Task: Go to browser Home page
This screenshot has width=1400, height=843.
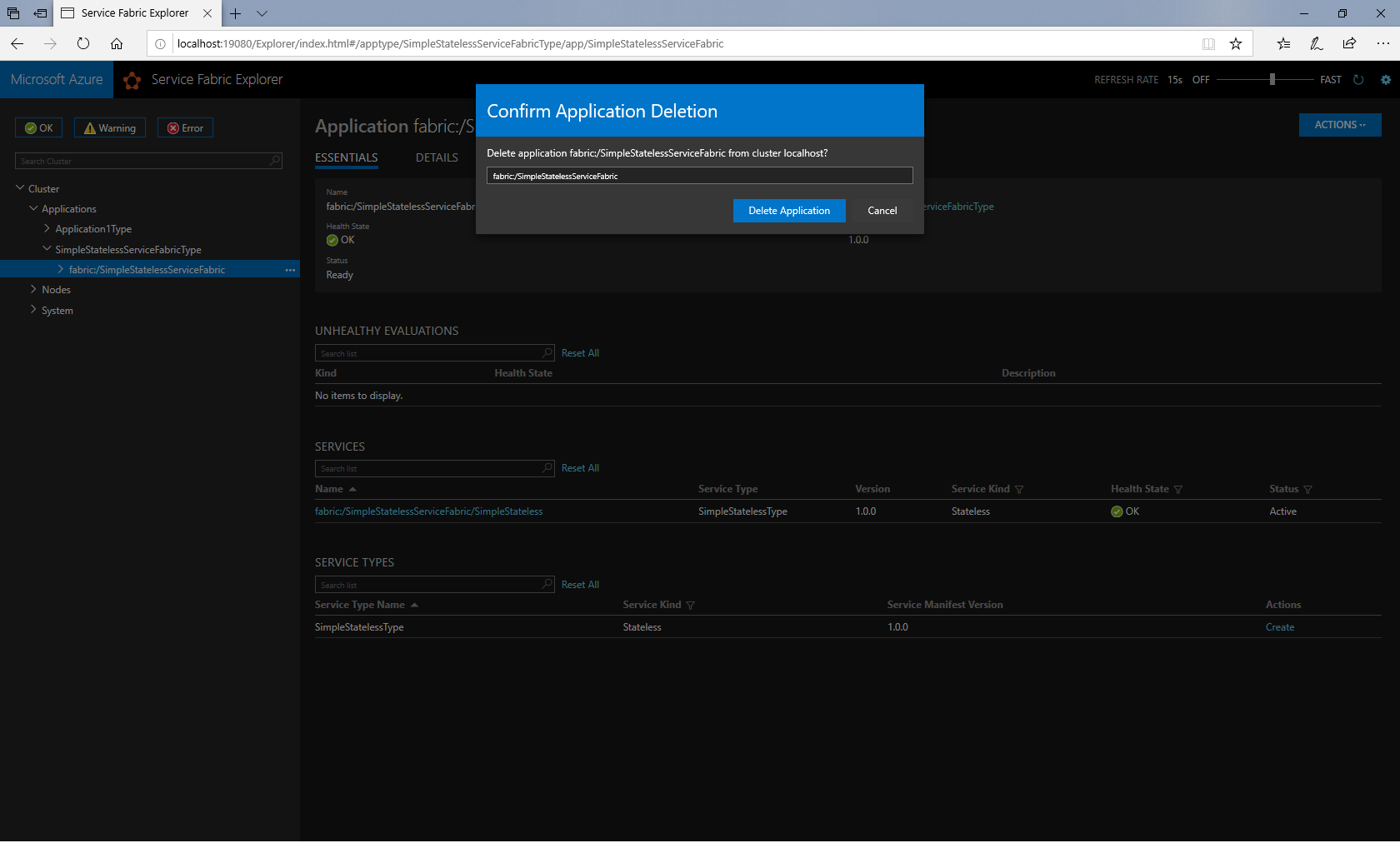Action: click(117, 43)
